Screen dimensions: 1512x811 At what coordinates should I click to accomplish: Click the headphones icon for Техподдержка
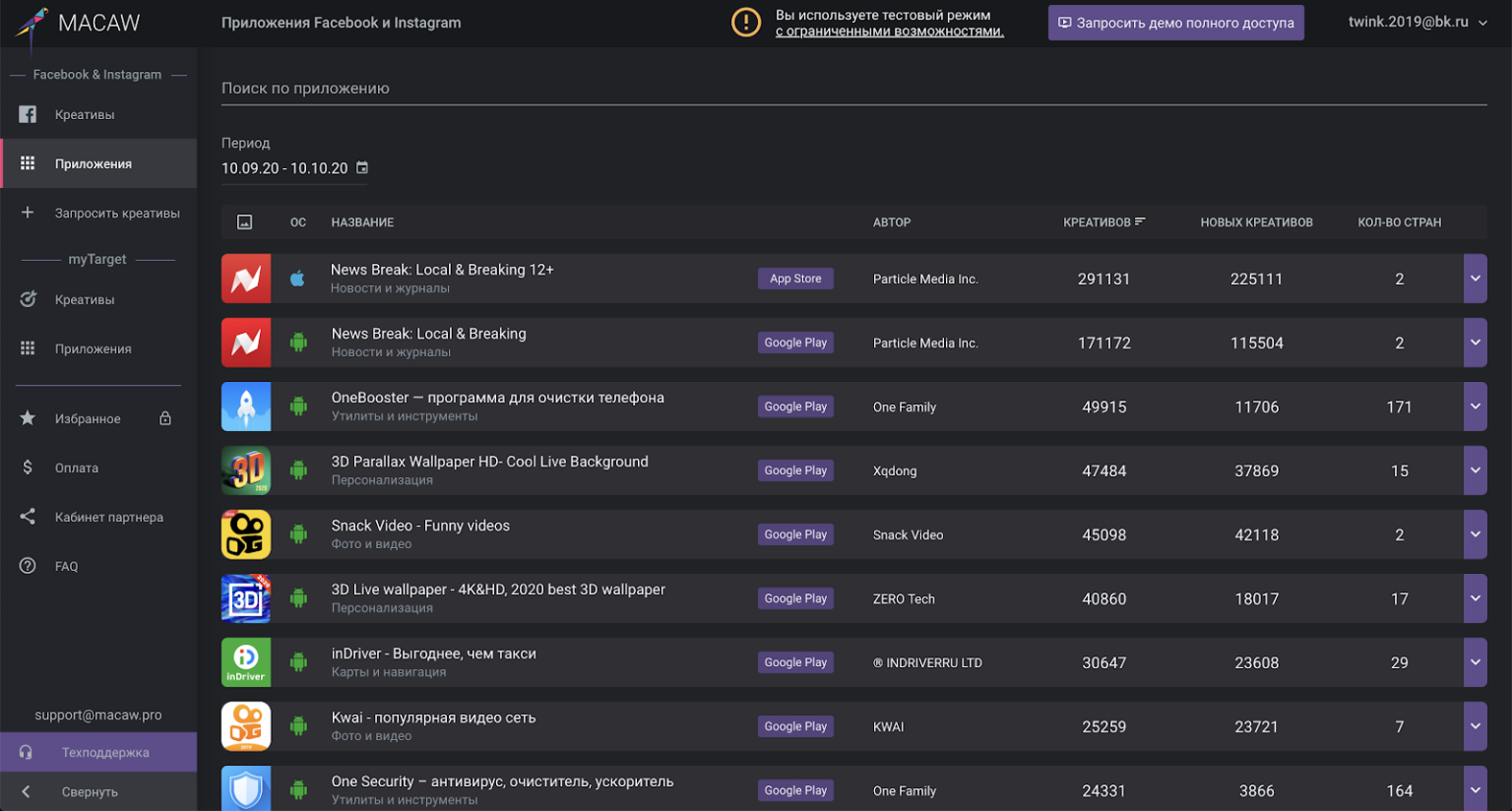coord(26,752)
